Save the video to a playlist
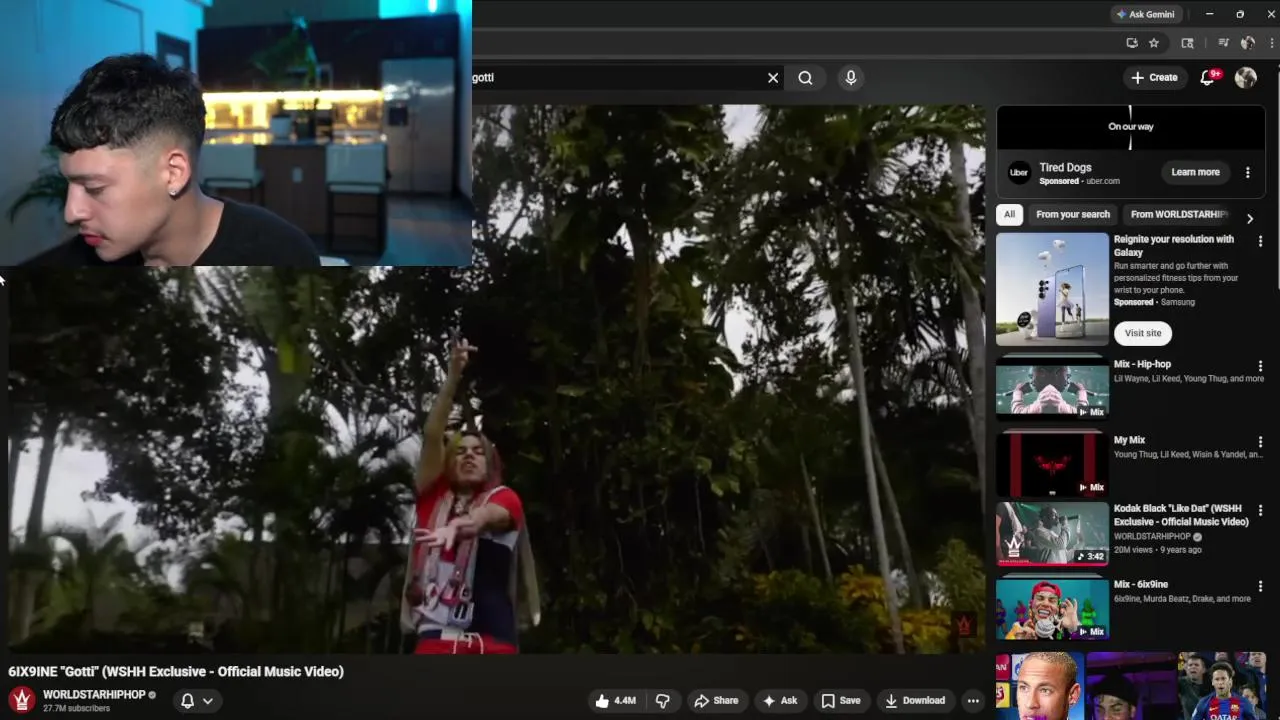Screen dimensions: 1280x720 [841, 701]
